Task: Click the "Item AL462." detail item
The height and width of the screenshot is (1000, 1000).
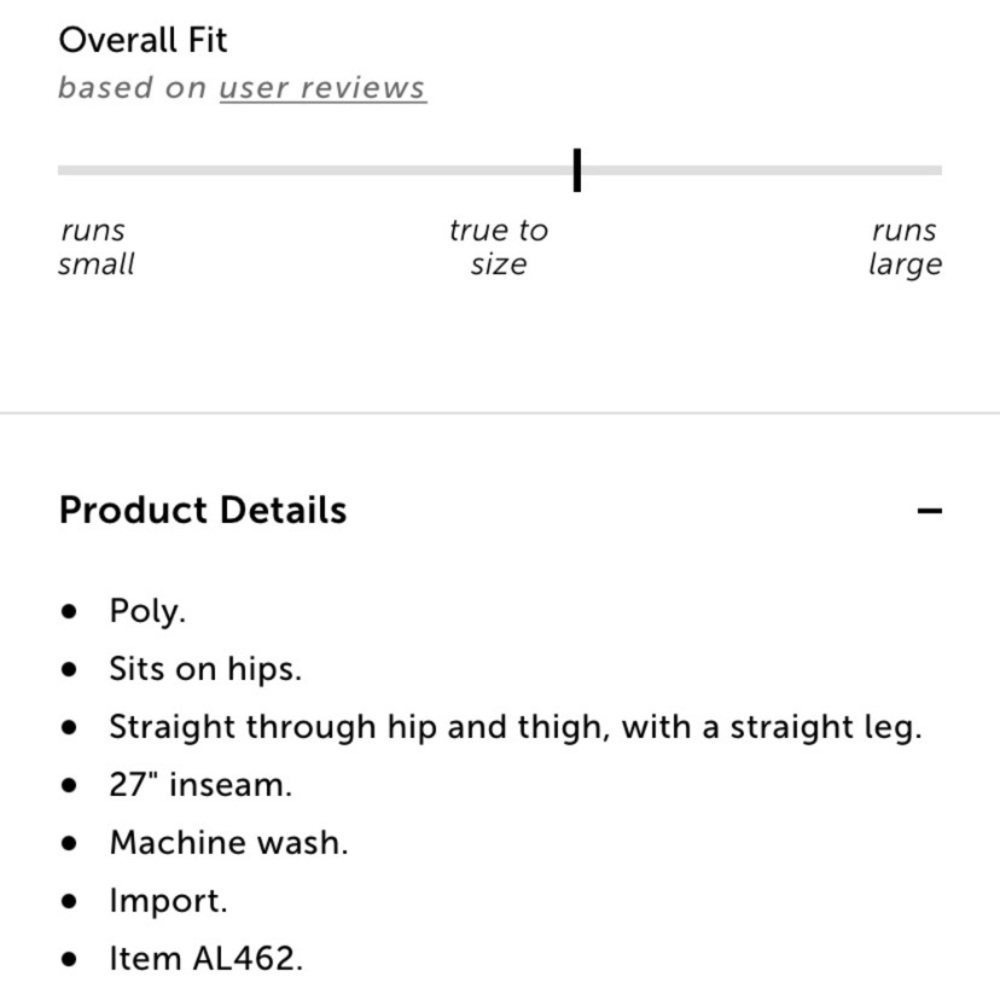Action: (206, 959)
